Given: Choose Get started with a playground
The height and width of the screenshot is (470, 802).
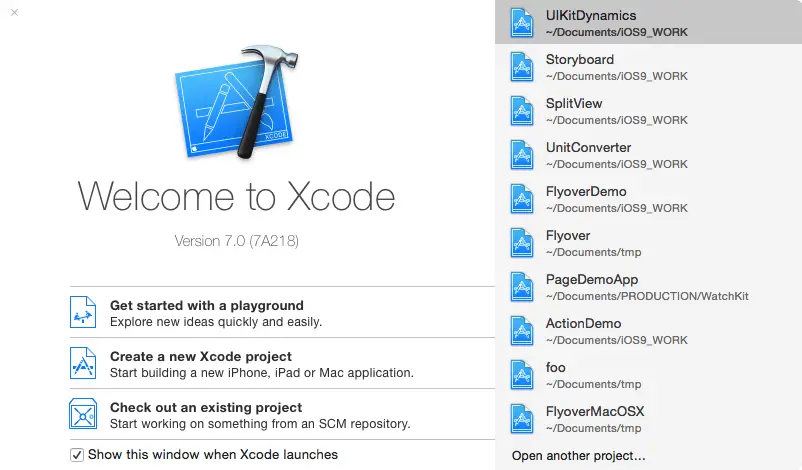Looking at the screenshot, I should click(x=207, y=305).
